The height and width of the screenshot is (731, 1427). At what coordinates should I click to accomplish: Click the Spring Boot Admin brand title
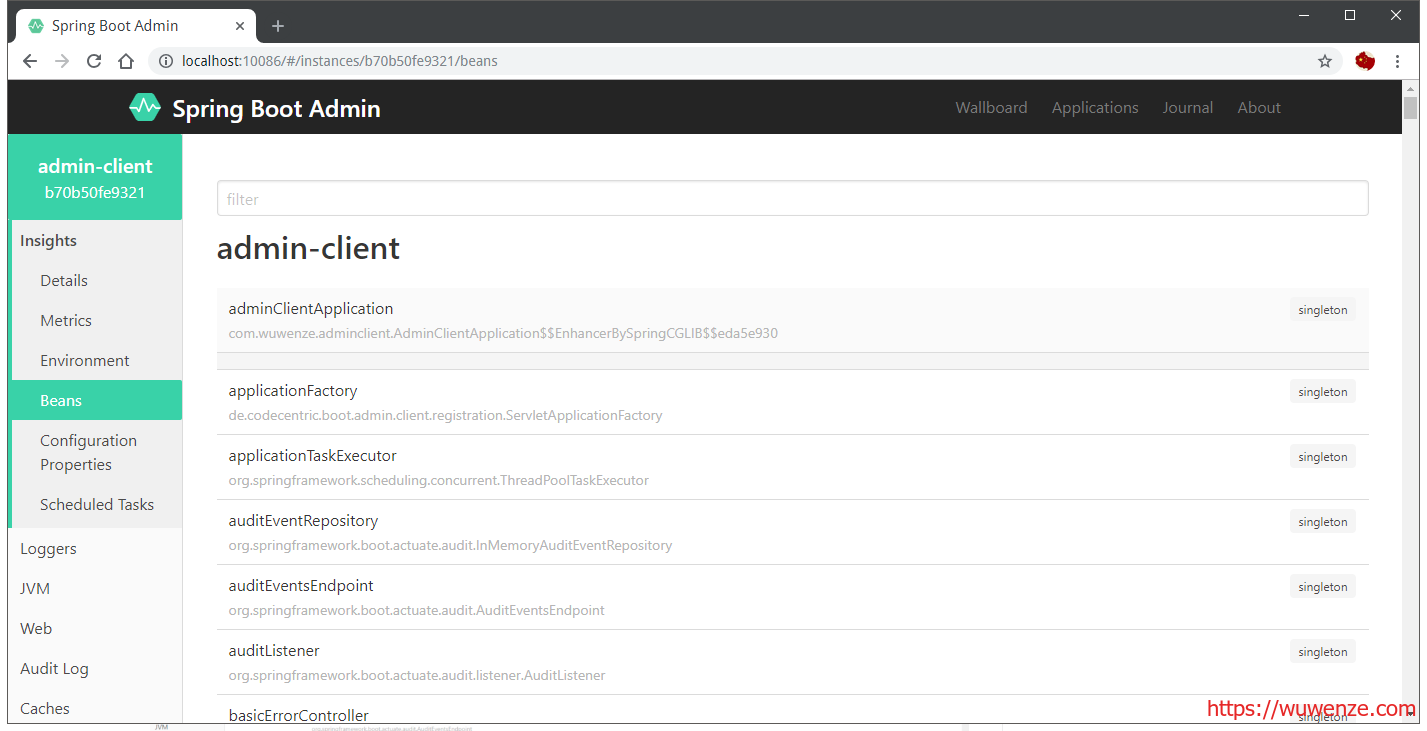pos(276,108)
